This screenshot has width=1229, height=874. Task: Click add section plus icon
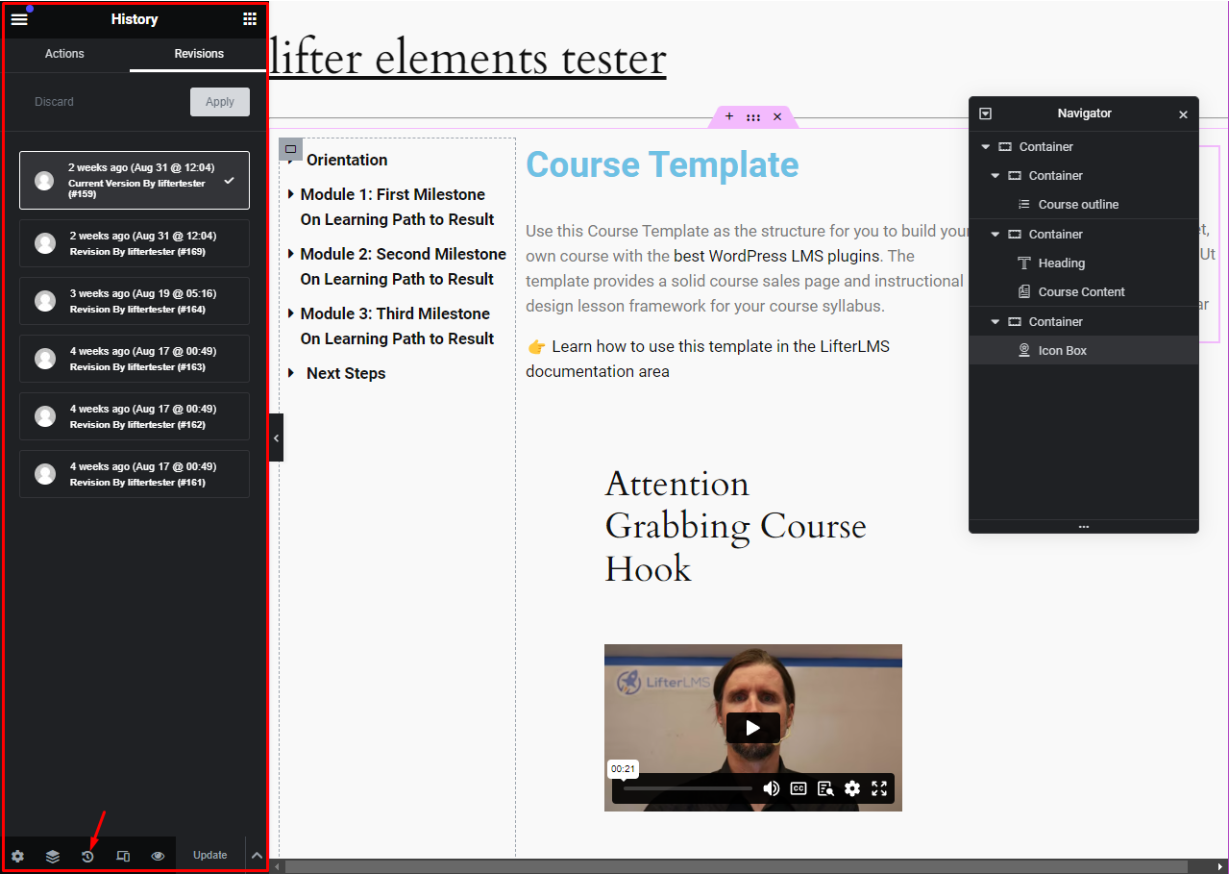tap(729, 117)
